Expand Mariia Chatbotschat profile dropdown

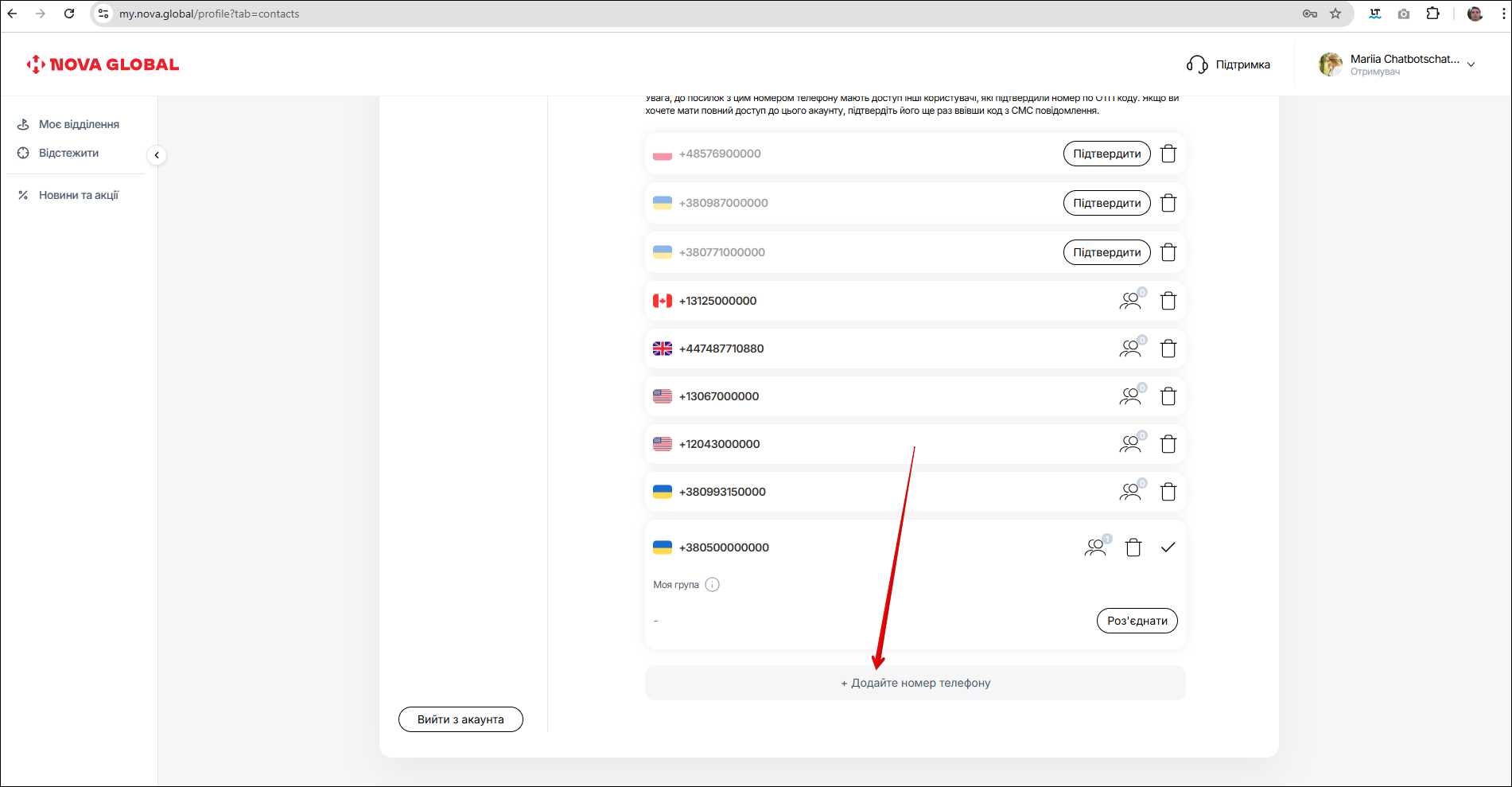click(1471, 64)
